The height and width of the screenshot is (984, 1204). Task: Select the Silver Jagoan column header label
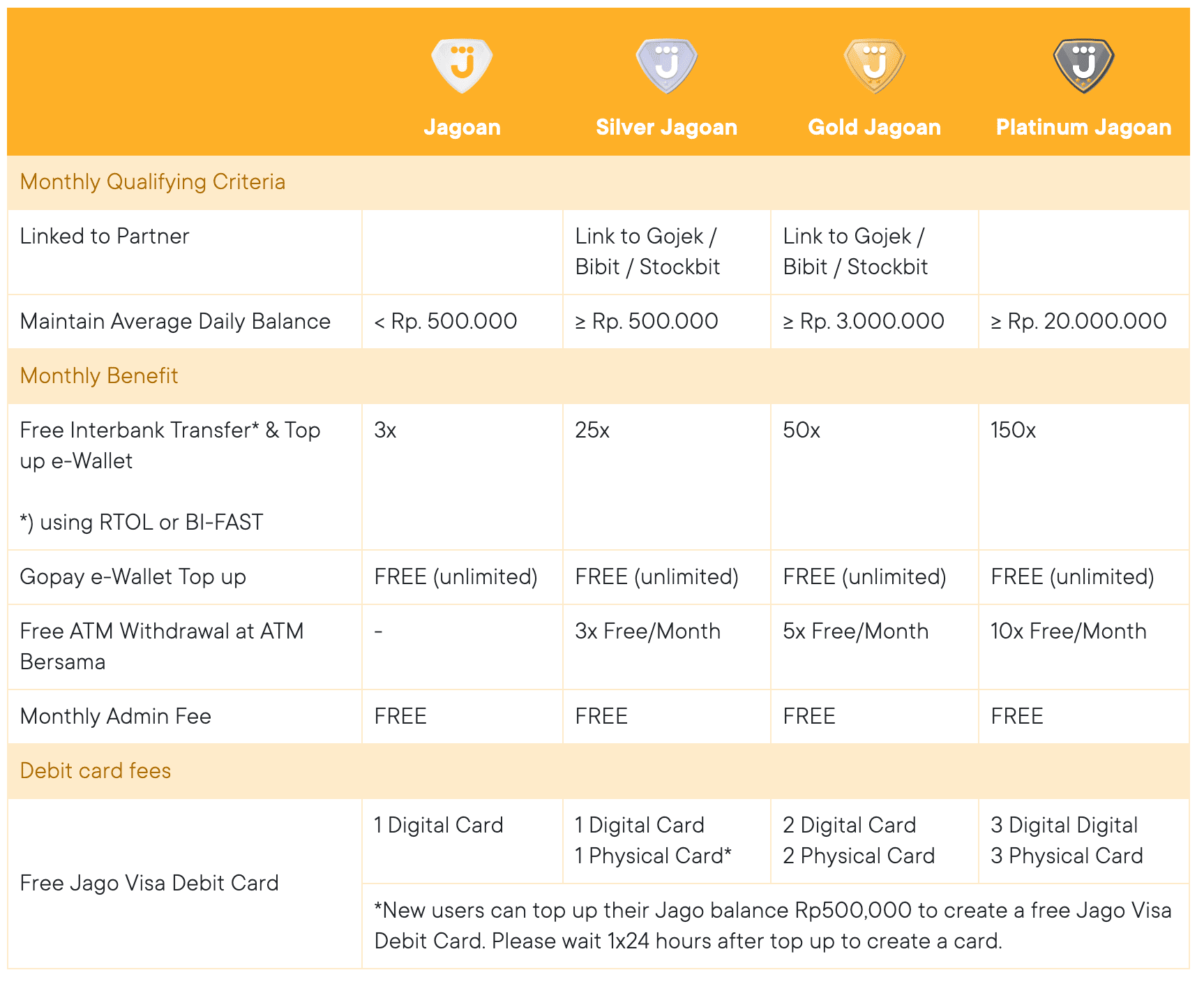667,127
